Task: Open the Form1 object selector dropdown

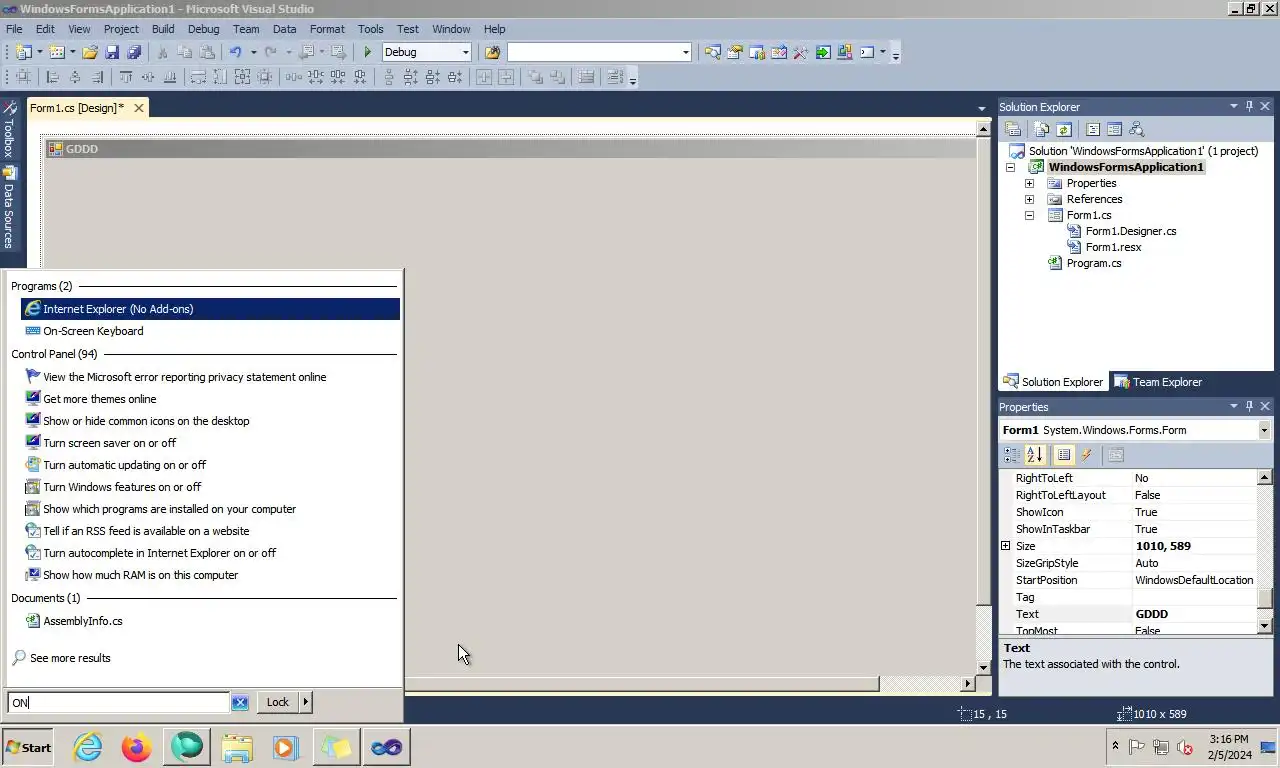Action: tap(1264, 430)
